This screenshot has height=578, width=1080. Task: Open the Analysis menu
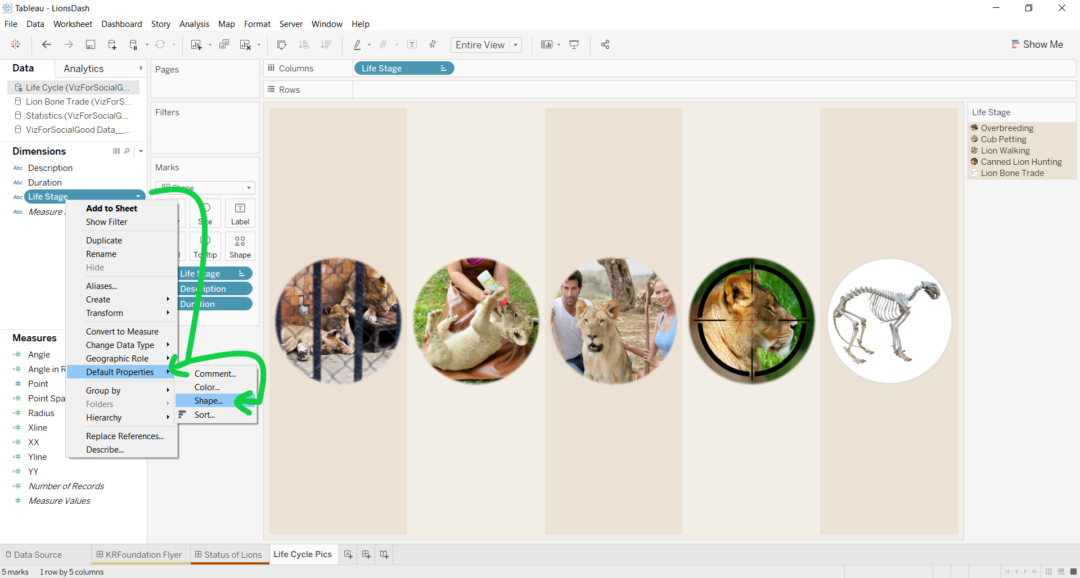click(x=194, y=23)
